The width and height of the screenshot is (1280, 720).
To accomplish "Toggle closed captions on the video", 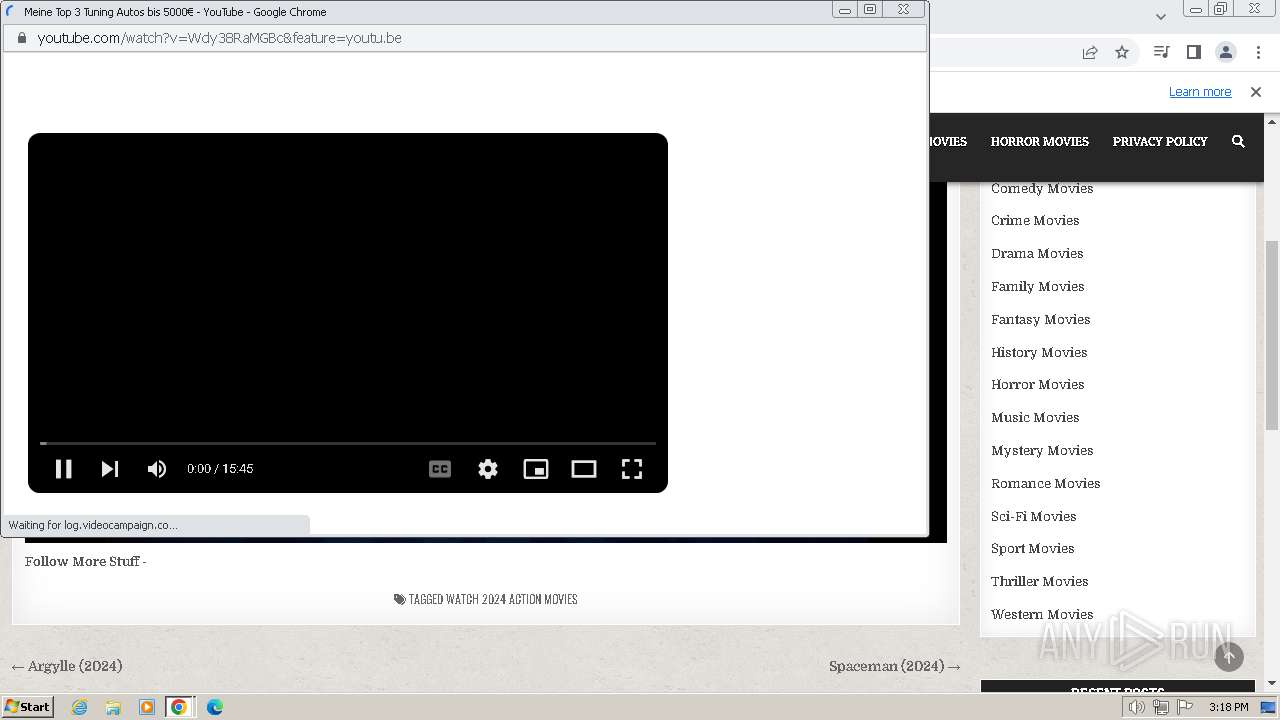I will coord(440,468).
